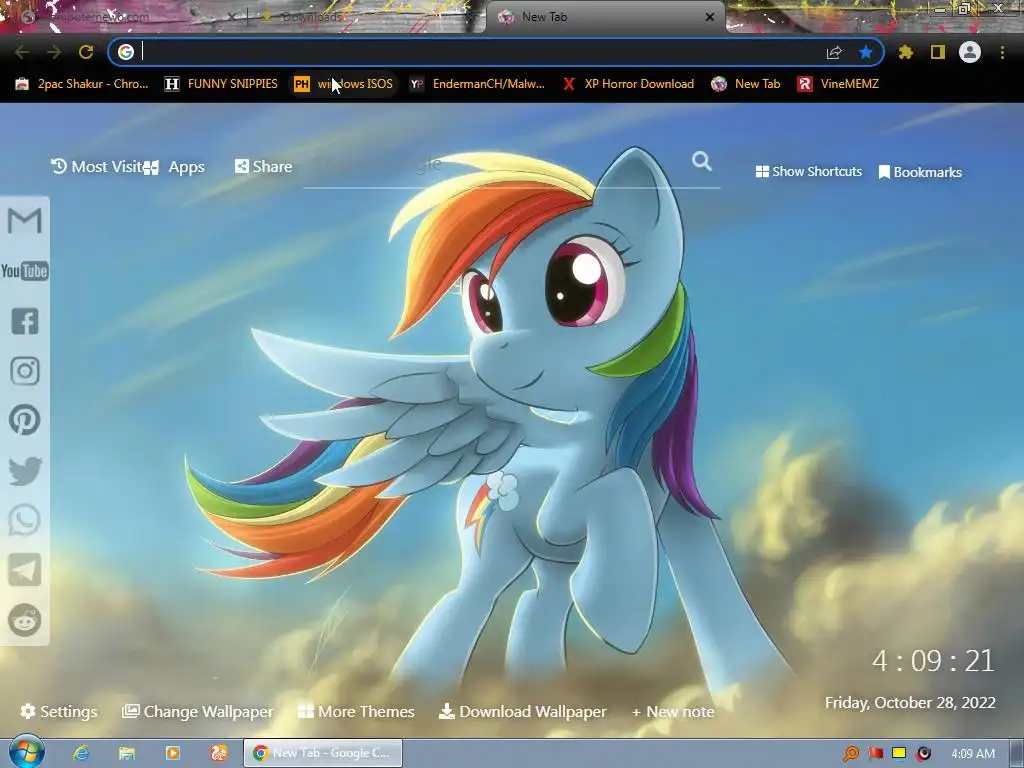The width and height of the screenshot is (1024, 768).
Task: Open More Themes
Action: click(356, 711)
